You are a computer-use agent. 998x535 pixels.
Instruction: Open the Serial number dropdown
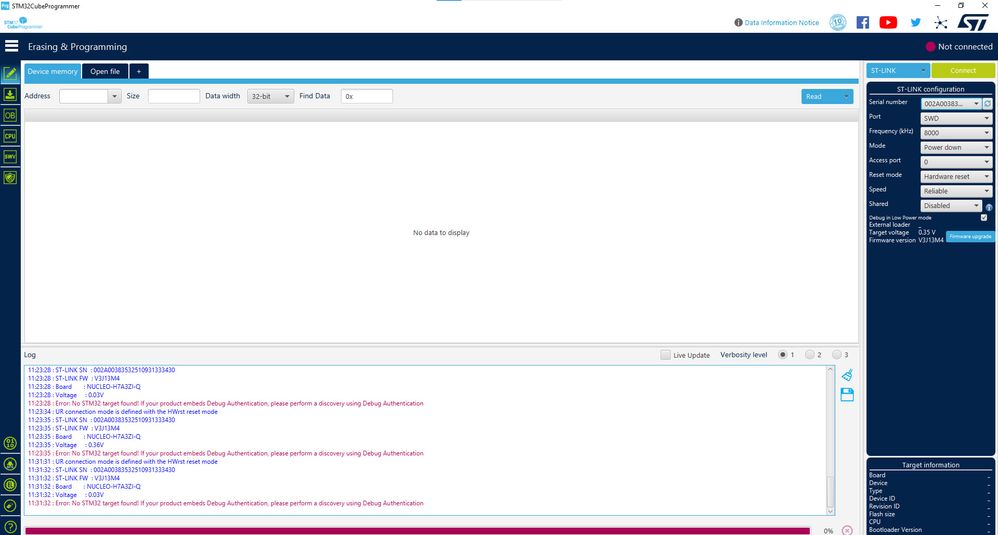(951, 103)
